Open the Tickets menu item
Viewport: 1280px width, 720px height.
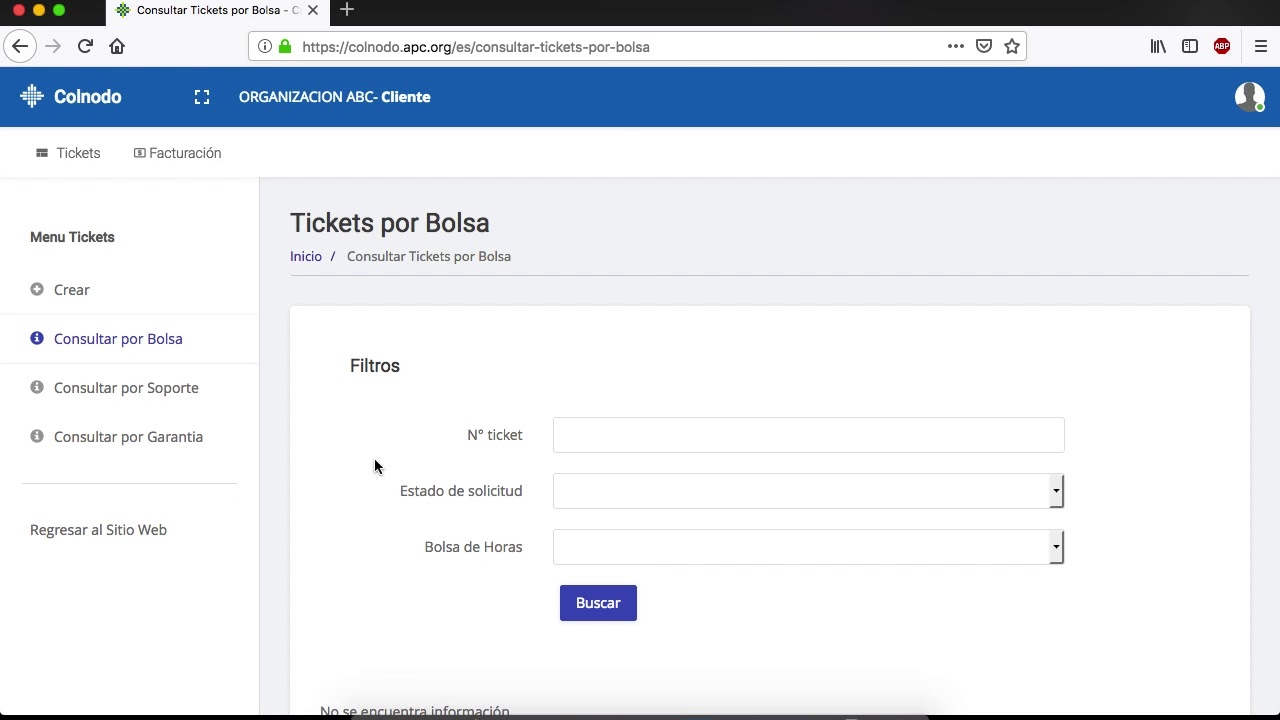(69, 153)
